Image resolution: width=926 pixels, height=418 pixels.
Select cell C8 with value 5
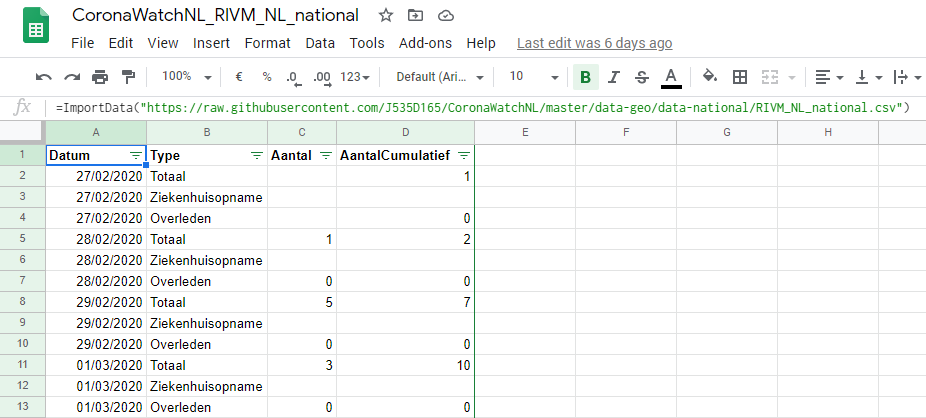(x=302, y=302)
